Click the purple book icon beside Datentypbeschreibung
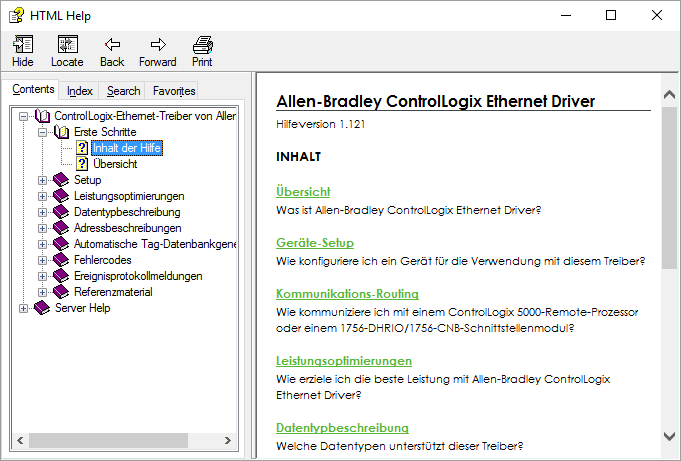 61,212
